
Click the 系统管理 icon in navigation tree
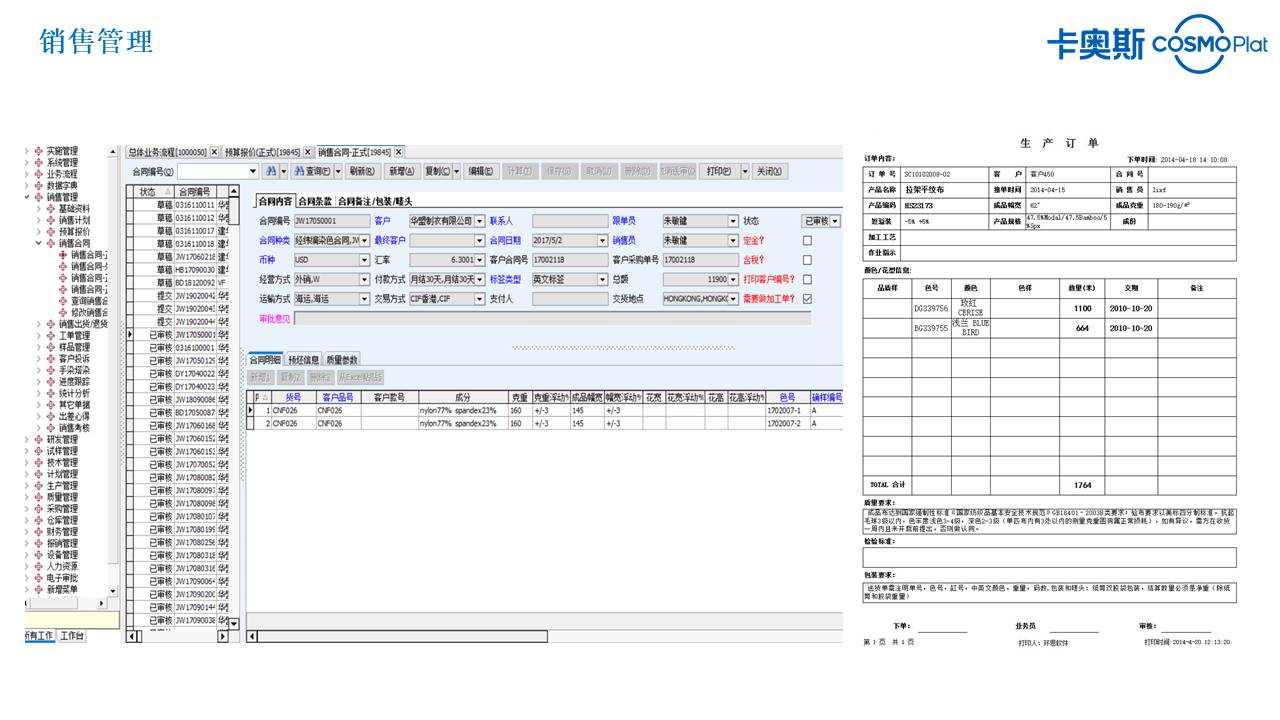40,162
